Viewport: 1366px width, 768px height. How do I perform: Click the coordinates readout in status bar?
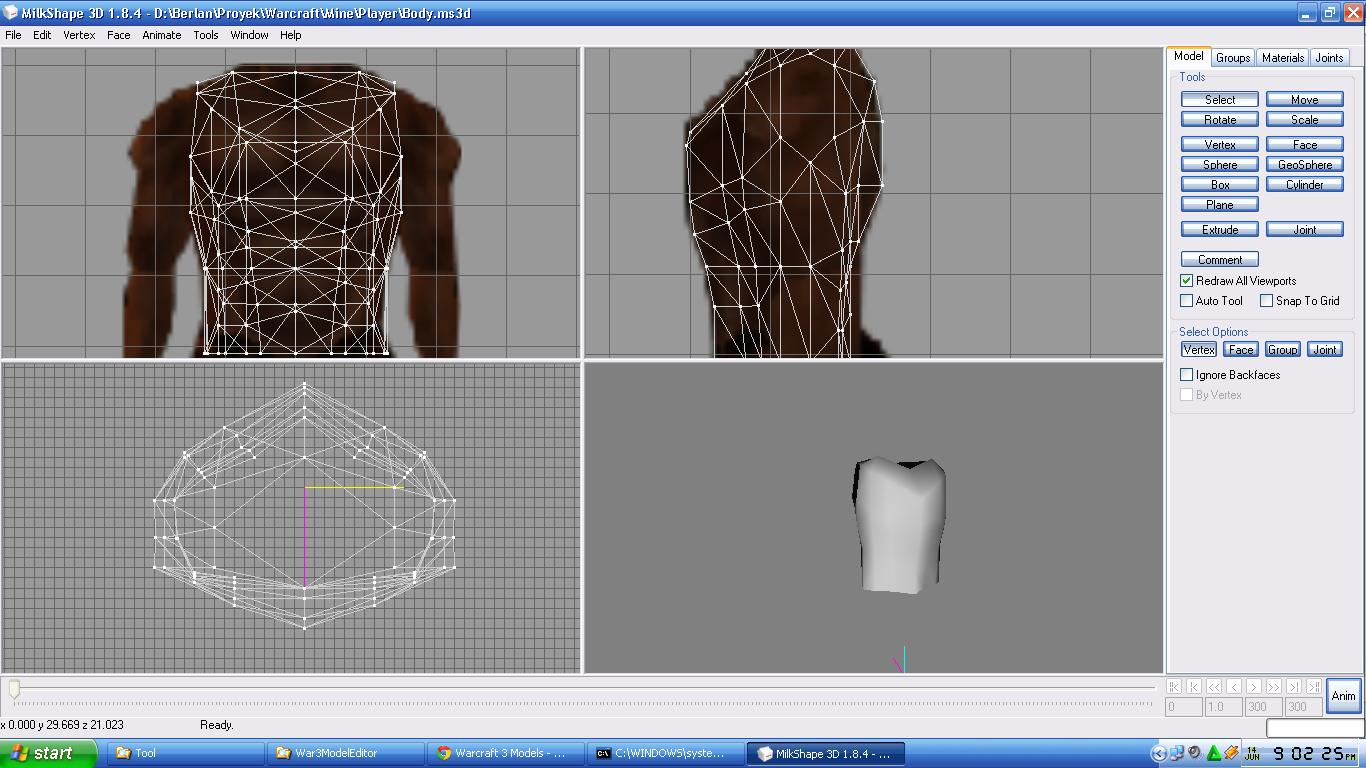(x=62, y=725)
